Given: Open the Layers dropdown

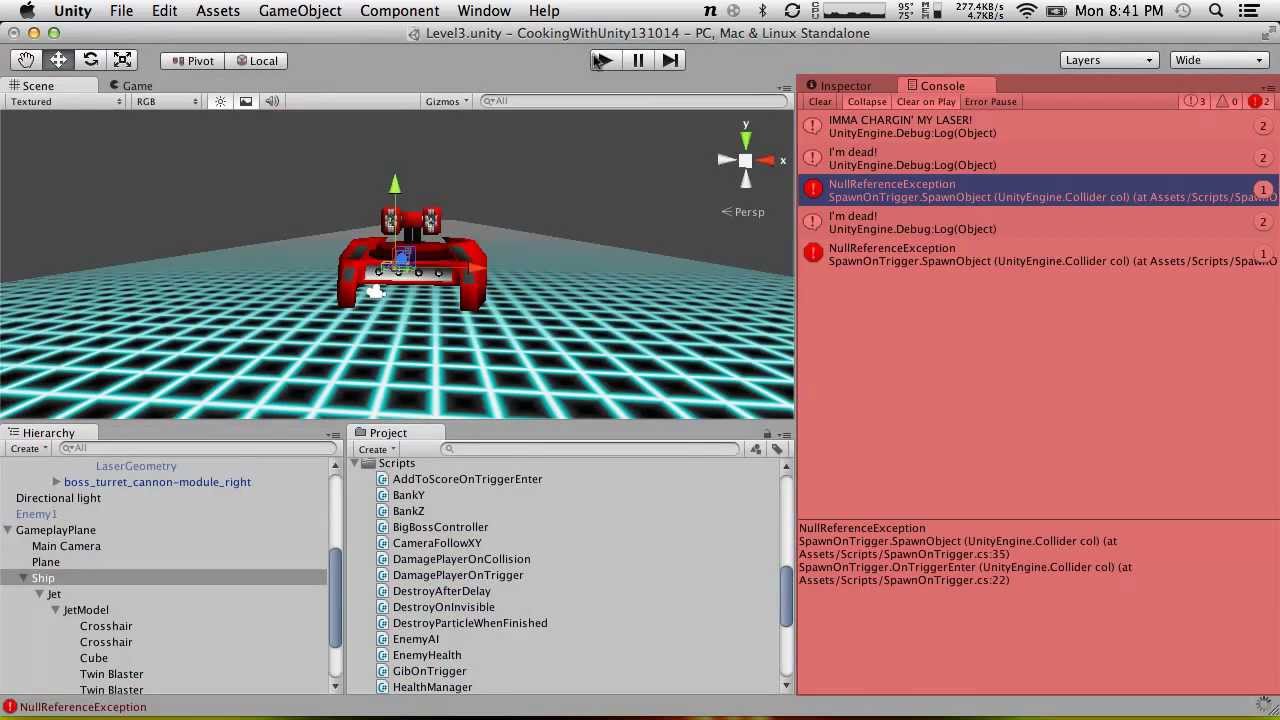Looking at the screenshot, I should (x=1108, y=60).
